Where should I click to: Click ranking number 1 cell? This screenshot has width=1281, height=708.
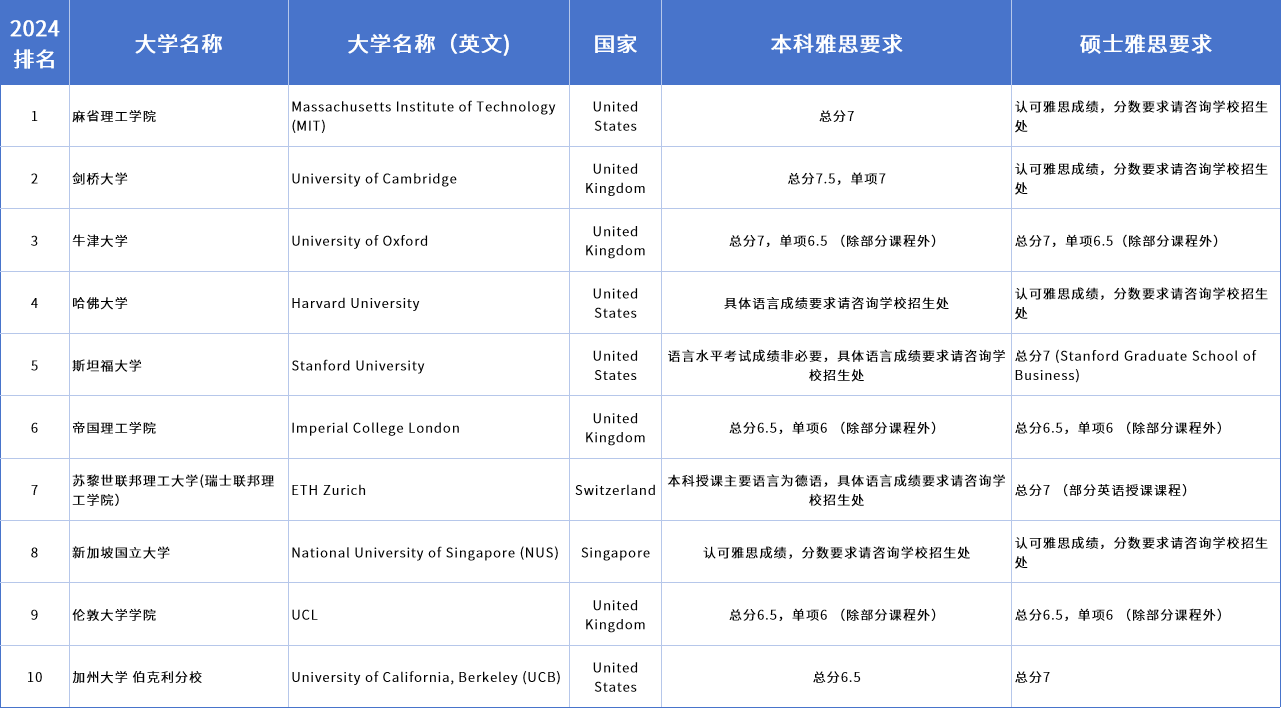[x=34, y=116]
